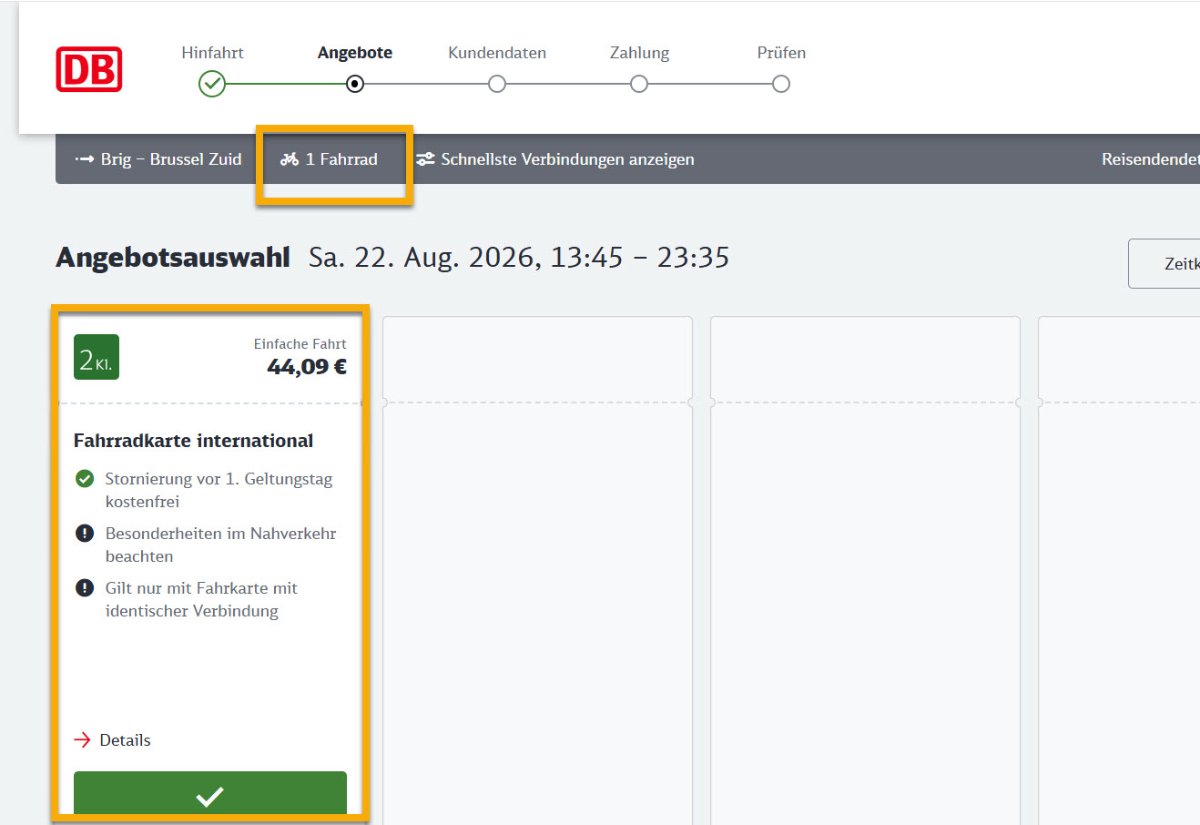Select the completed Hinfahrt step circle
The image size is (1200, 825).
212,84
